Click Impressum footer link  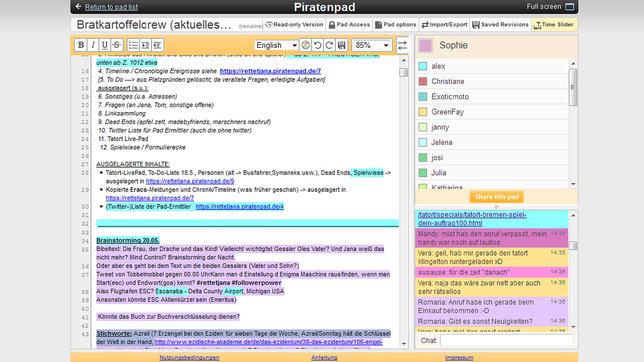(459, 358)
